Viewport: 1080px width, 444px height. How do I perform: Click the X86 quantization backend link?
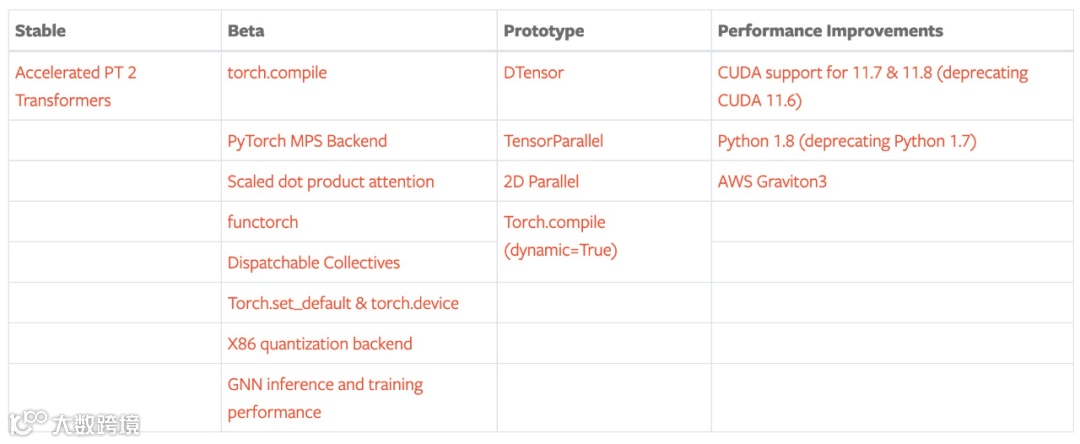tap(319, 344)
